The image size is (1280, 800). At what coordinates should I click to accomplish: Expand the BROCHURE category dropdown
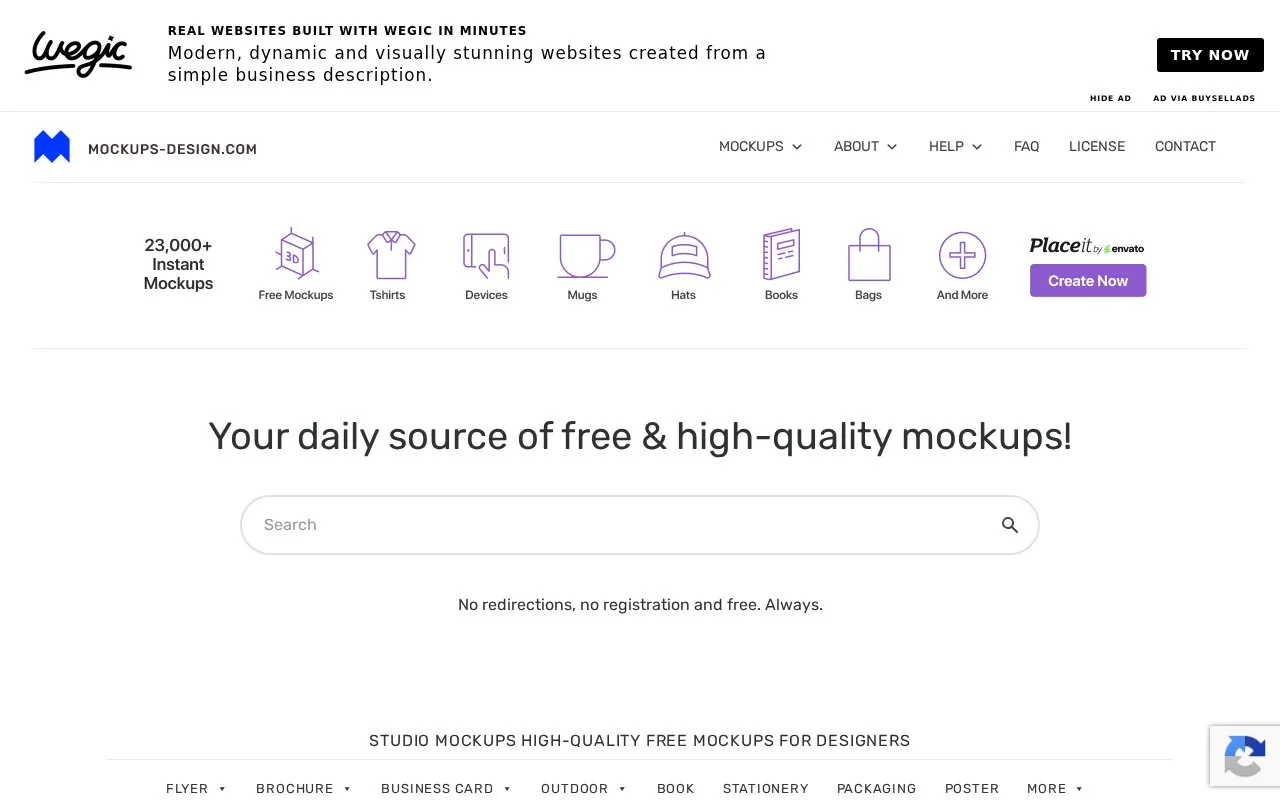[x=304, y=788]
